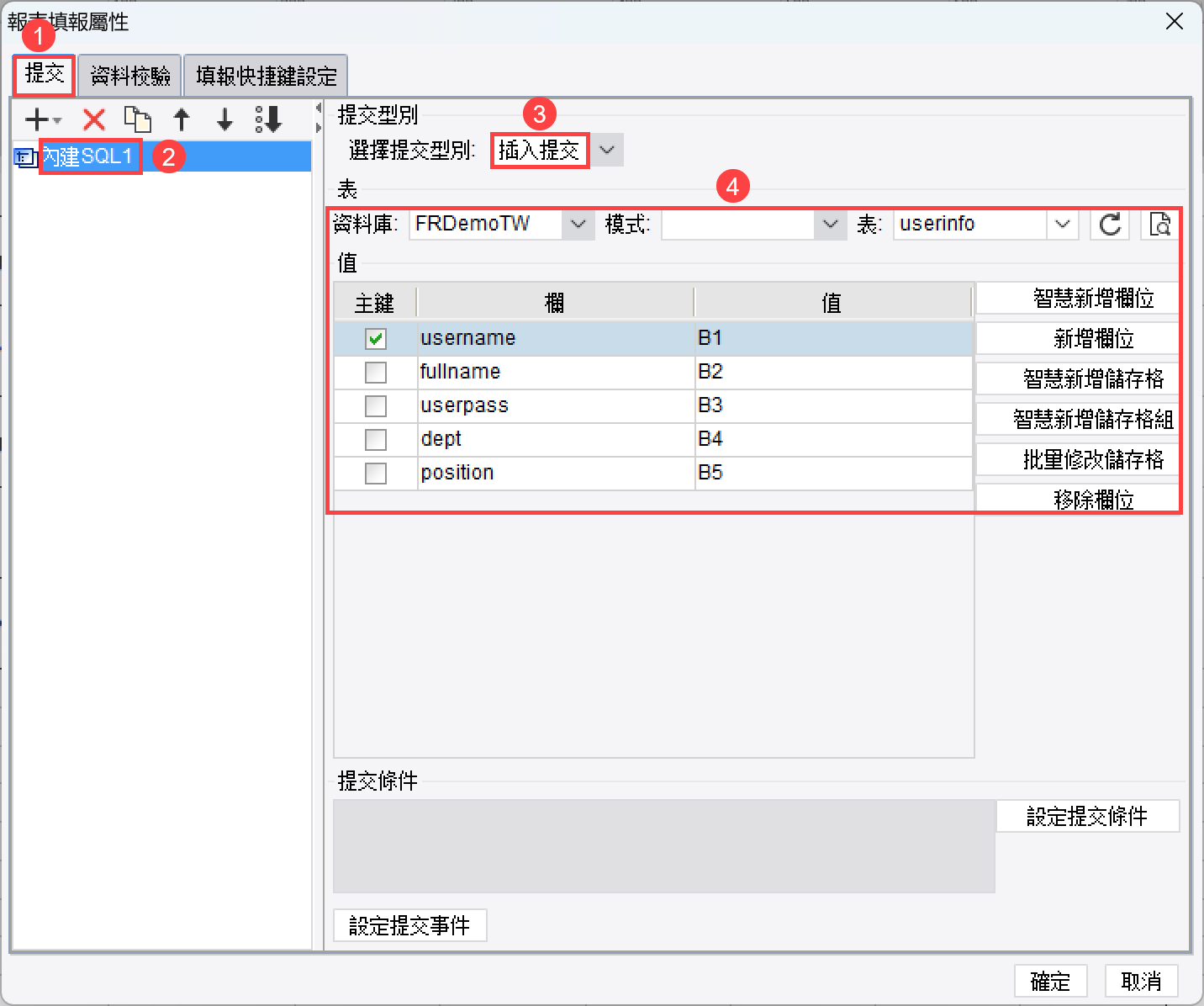
Task: Open the 選擇提交型別 dropdown
Action: pyautogui.click(x=607, y=150)
